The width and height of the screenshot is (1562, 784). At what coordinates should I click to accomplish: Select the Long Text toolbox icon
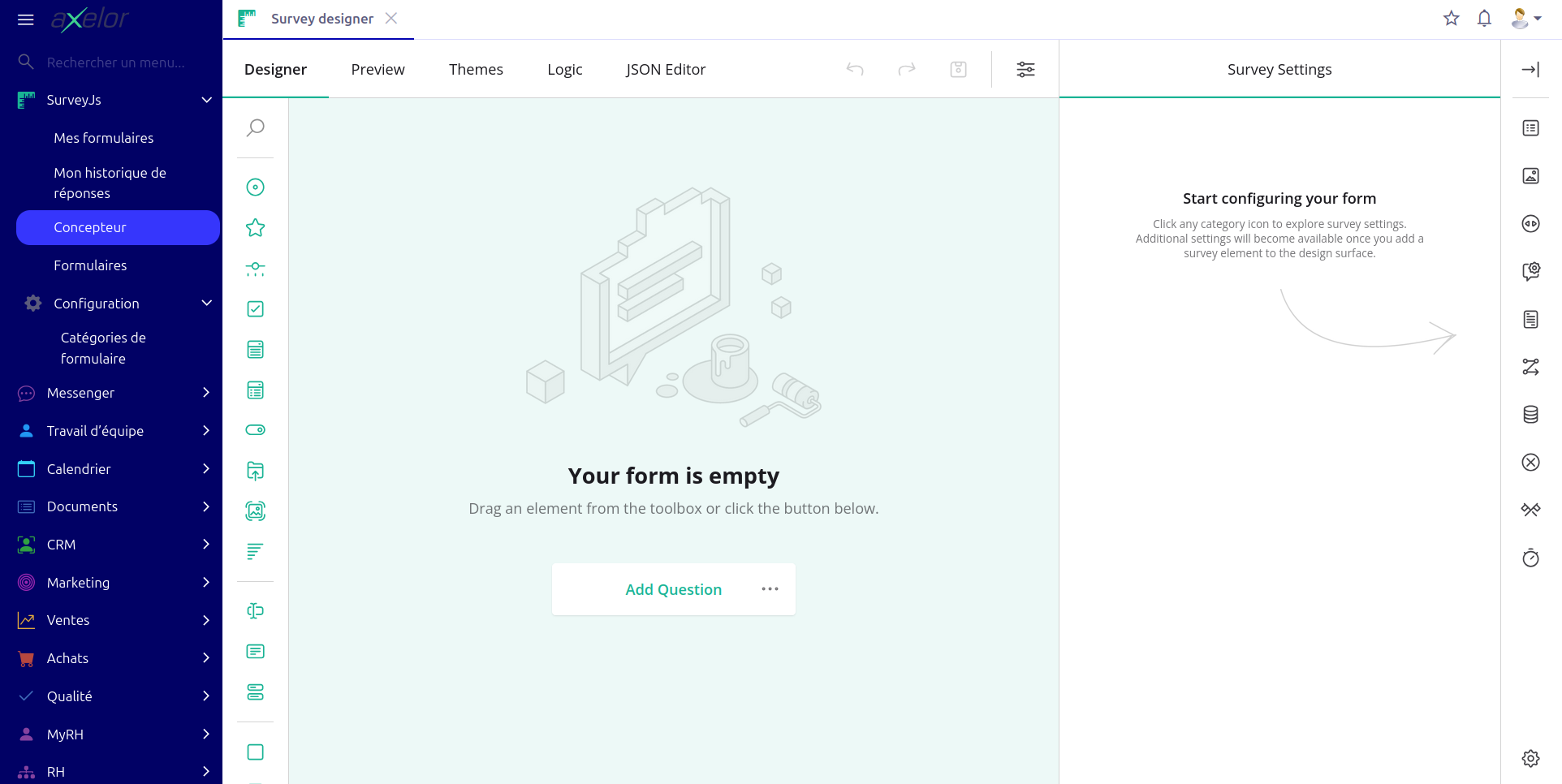click(255, 652)
